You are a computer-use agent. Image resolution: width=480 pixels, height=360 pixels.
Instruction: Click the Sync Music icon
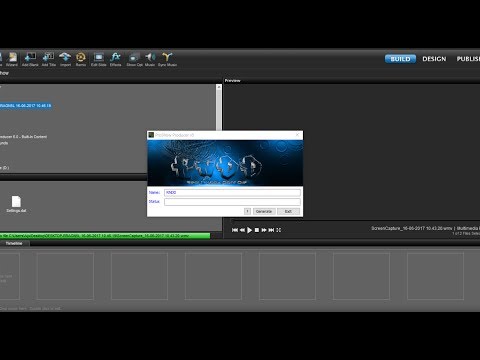pos(167,60)
